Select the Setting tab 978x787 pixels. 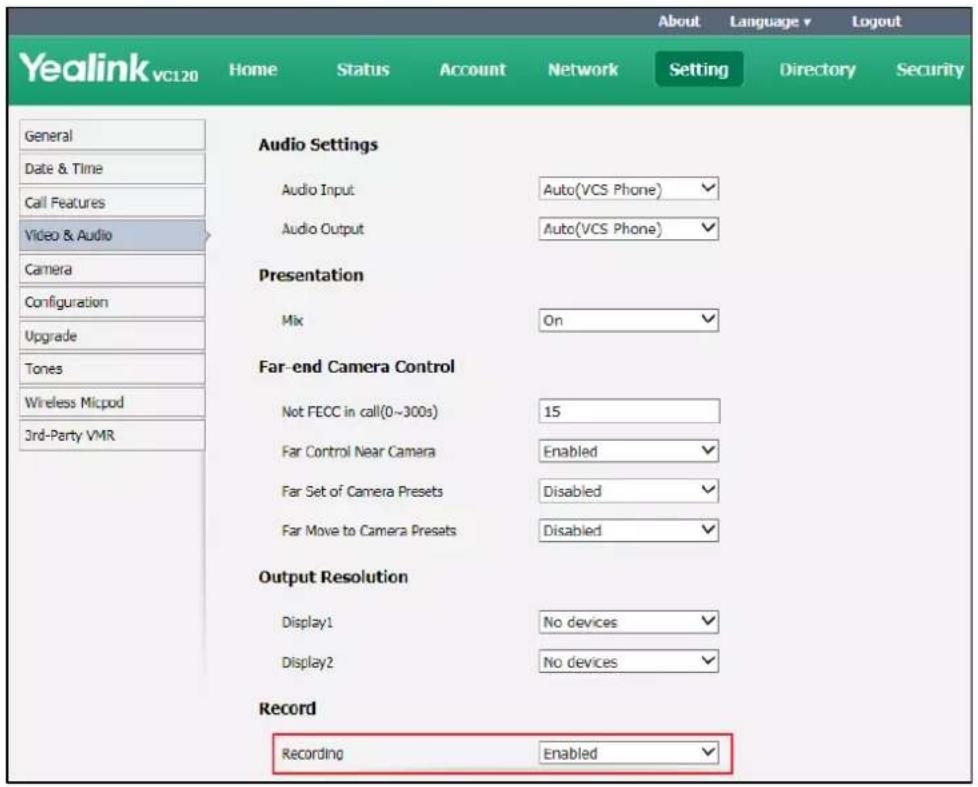click(x=699, y=69)
